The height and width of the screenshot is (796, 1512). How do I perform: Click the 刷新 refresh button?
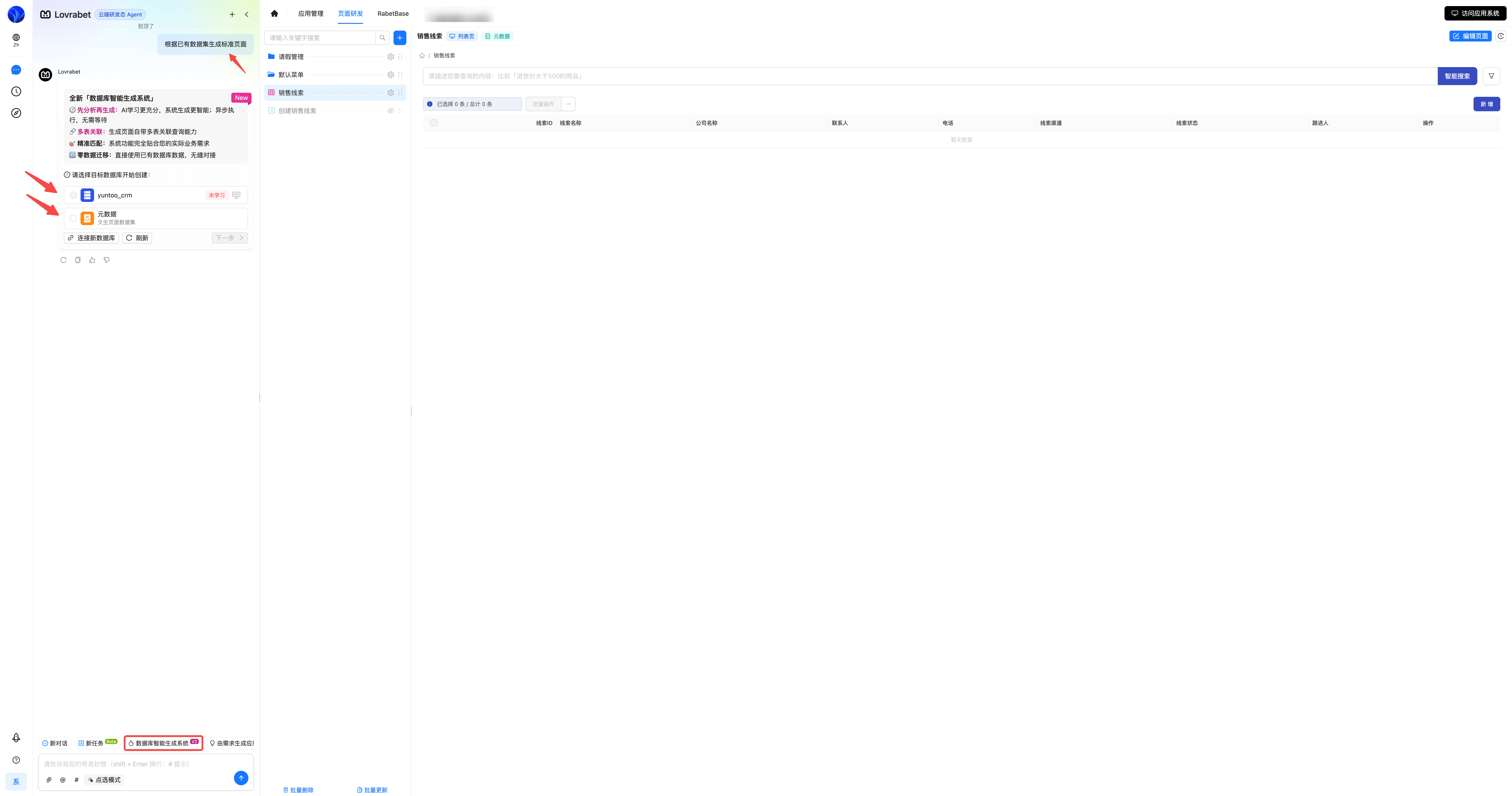pyautogui.click(x=137, y=238)
